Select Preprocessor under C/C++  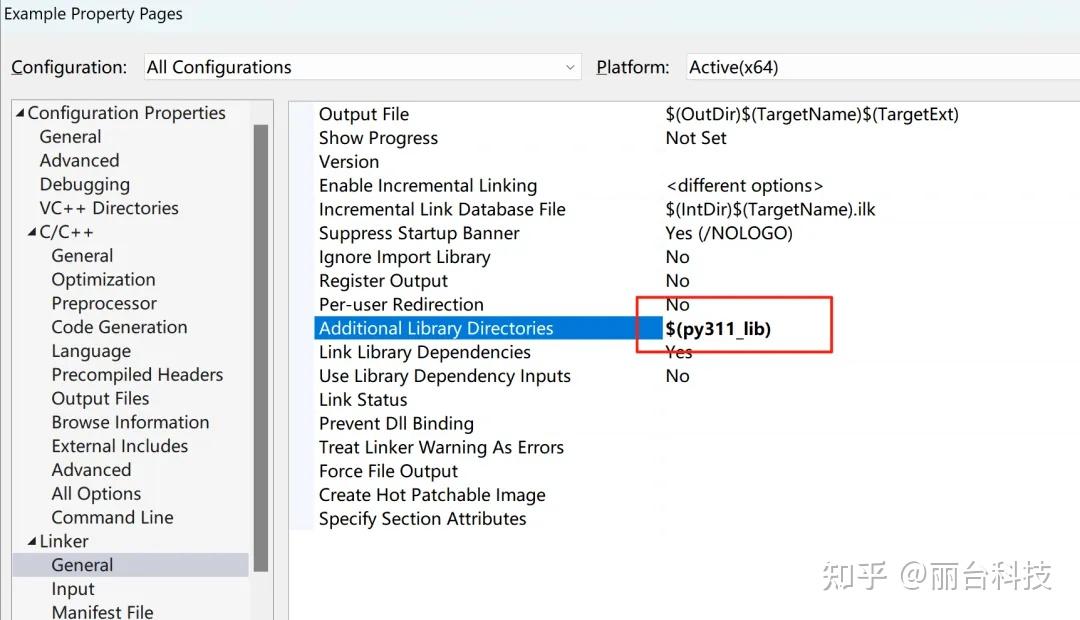point(103,303)
